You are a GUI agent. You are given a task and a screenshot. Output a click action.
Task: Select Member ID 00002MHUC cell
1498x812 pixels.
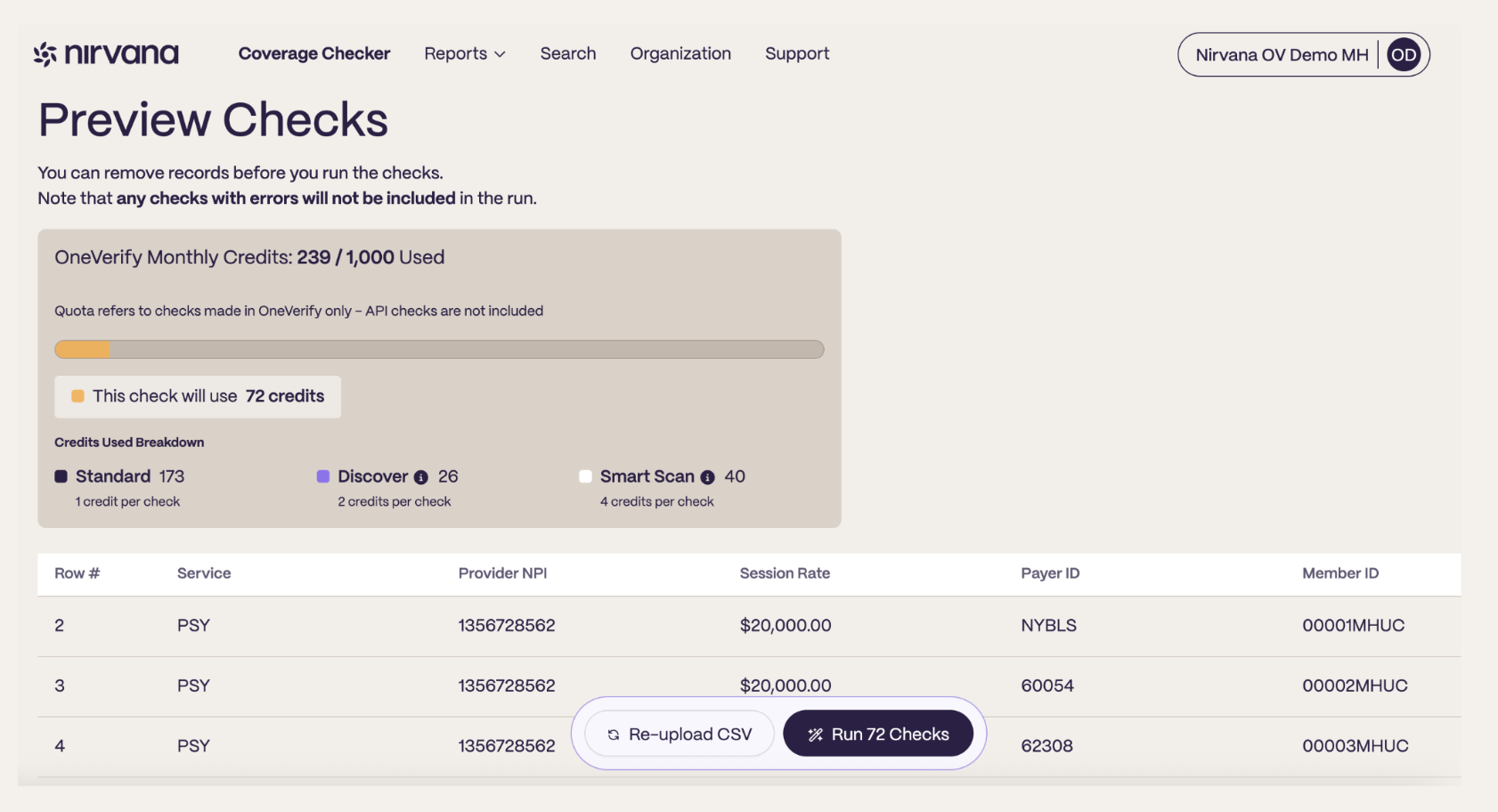[1356, 686]
